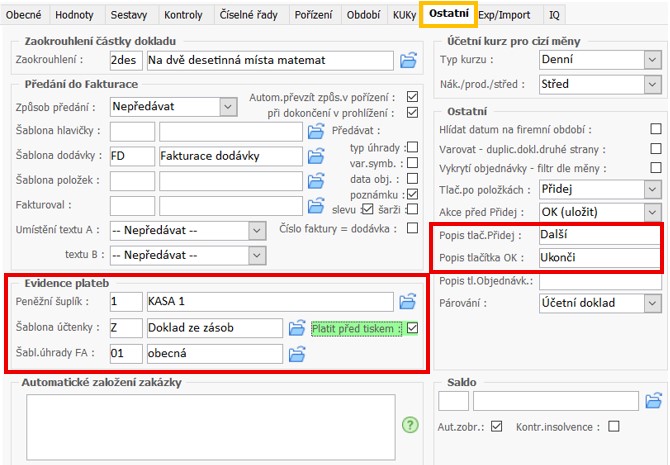Switch to the Hodnoty tab
670x465 pixels.
coord(76,15)
